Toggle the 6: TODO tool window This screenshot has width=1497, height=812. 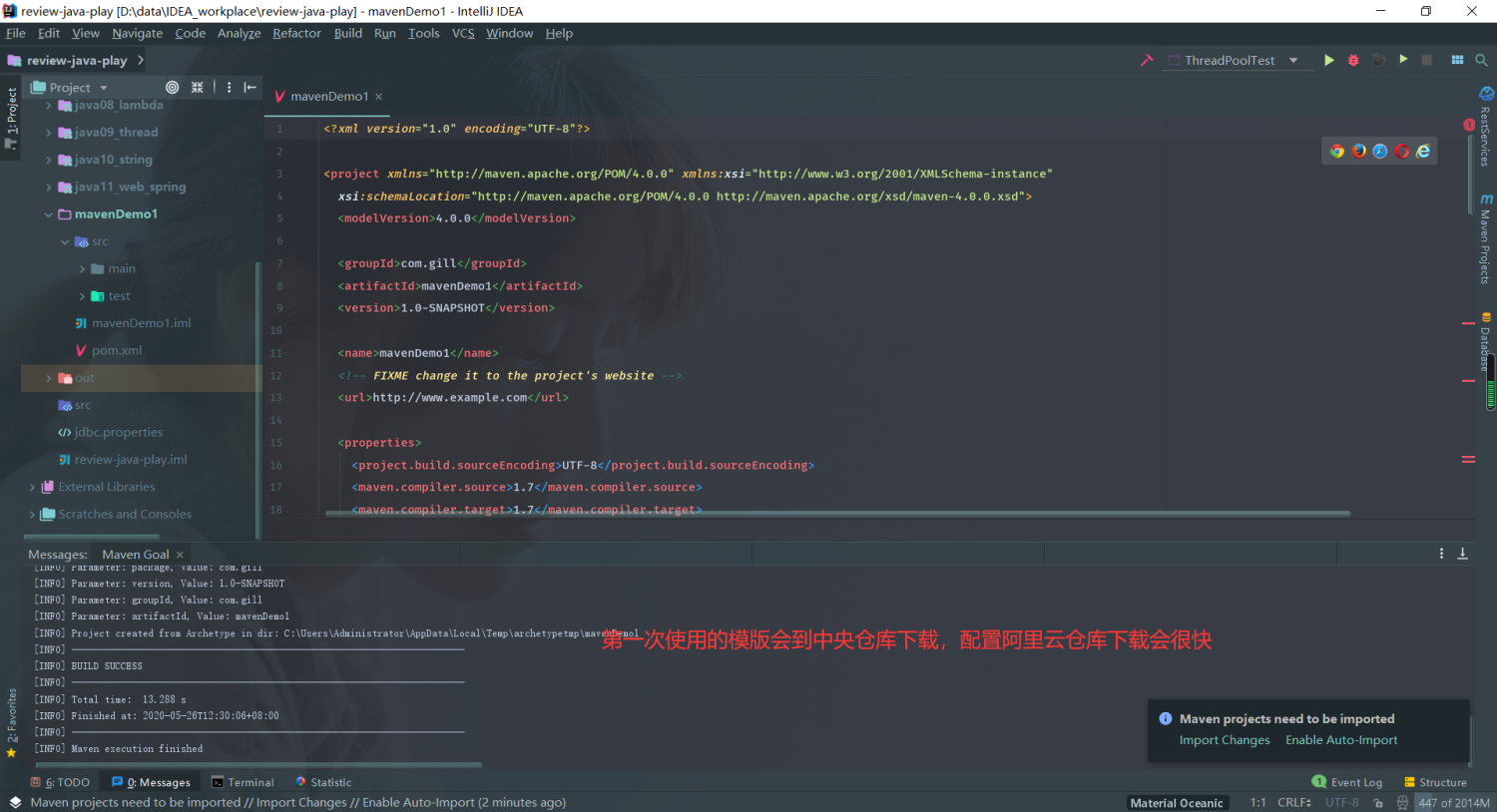click(x=60, y=782)
